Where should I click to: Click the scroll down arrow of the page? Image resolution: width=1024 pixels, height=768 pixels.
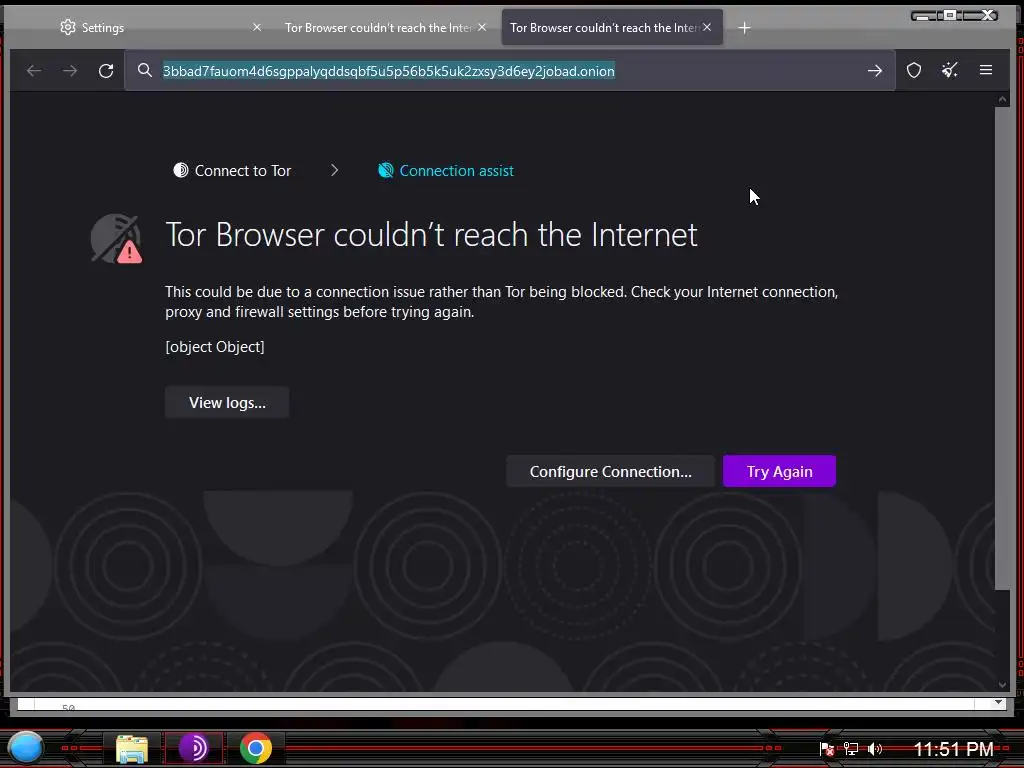(x=1002, y=684)
